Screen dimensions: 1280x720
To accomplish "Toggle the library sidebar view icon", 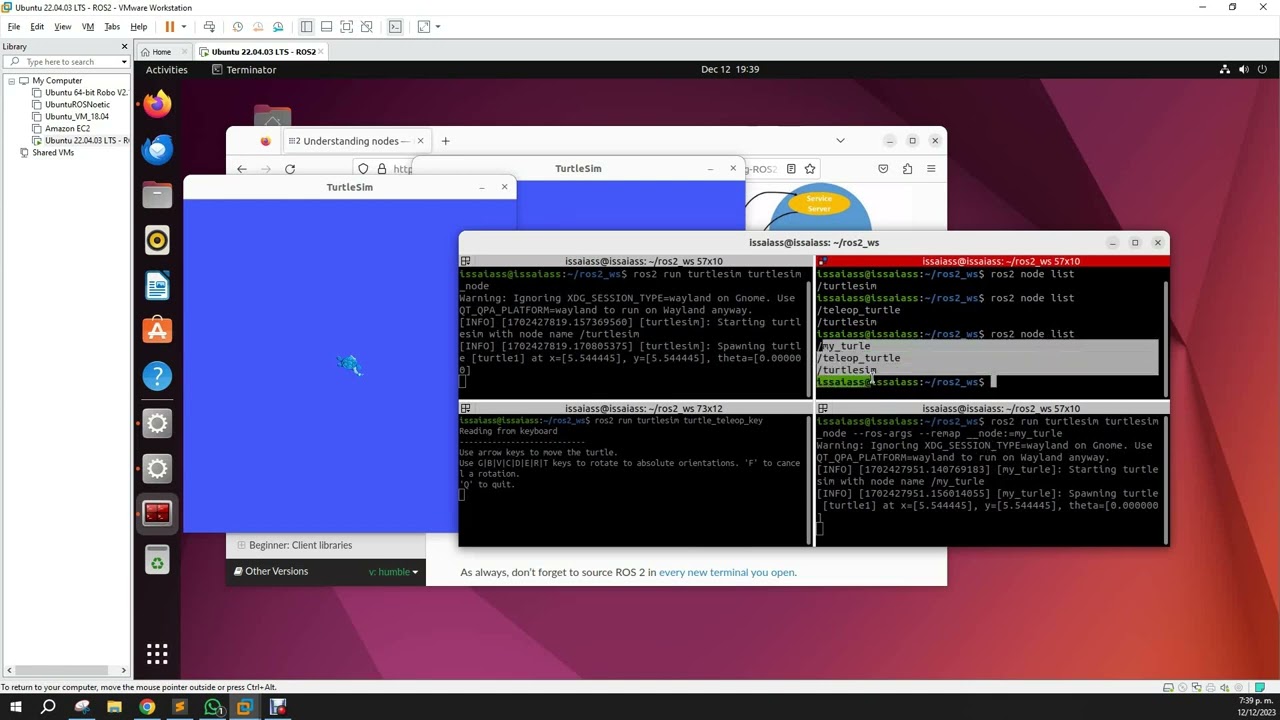I will (x=306, y=27).
